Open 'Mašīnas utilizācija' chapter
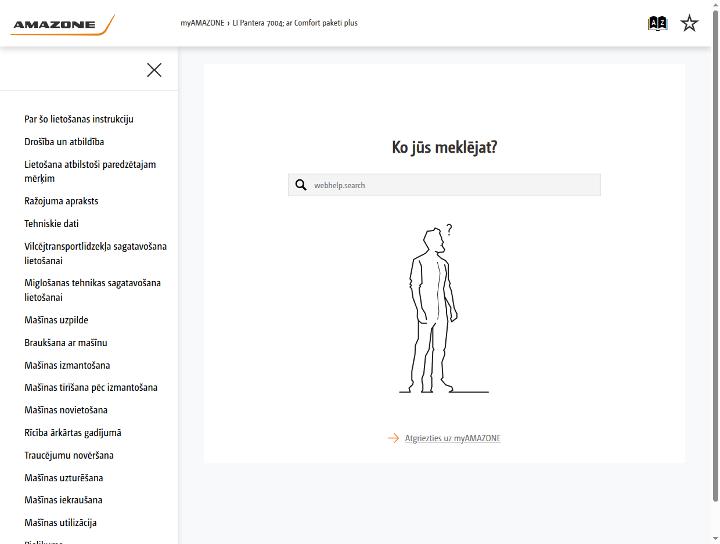The height and width of the screenshot is (544, 720). point(60,523)
